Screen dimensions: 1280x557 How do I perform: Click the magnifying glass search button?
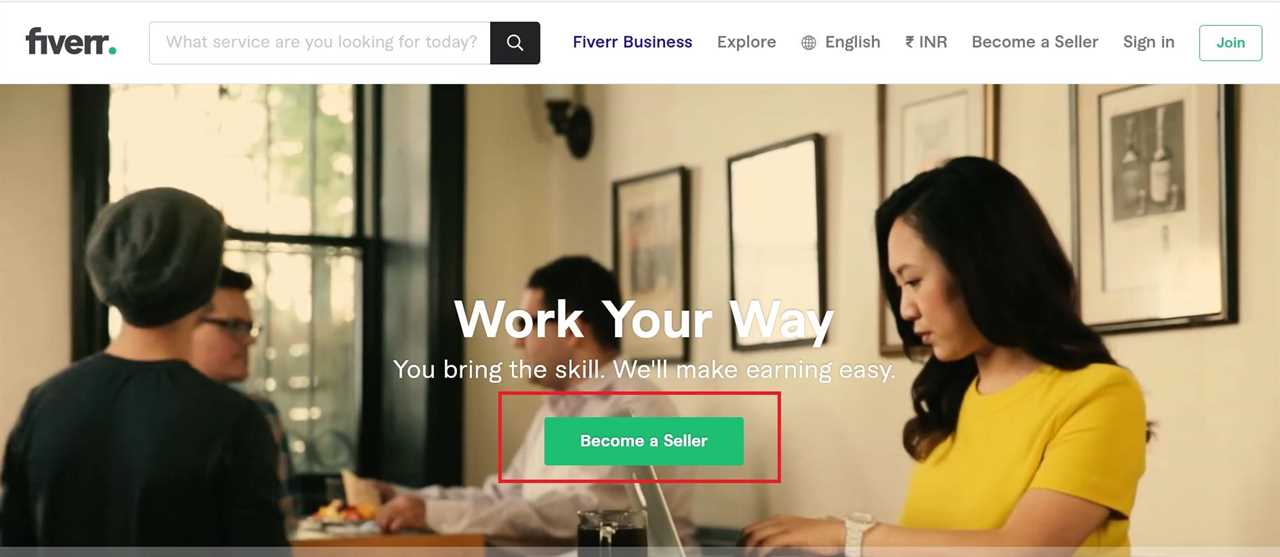click(515, 43)
